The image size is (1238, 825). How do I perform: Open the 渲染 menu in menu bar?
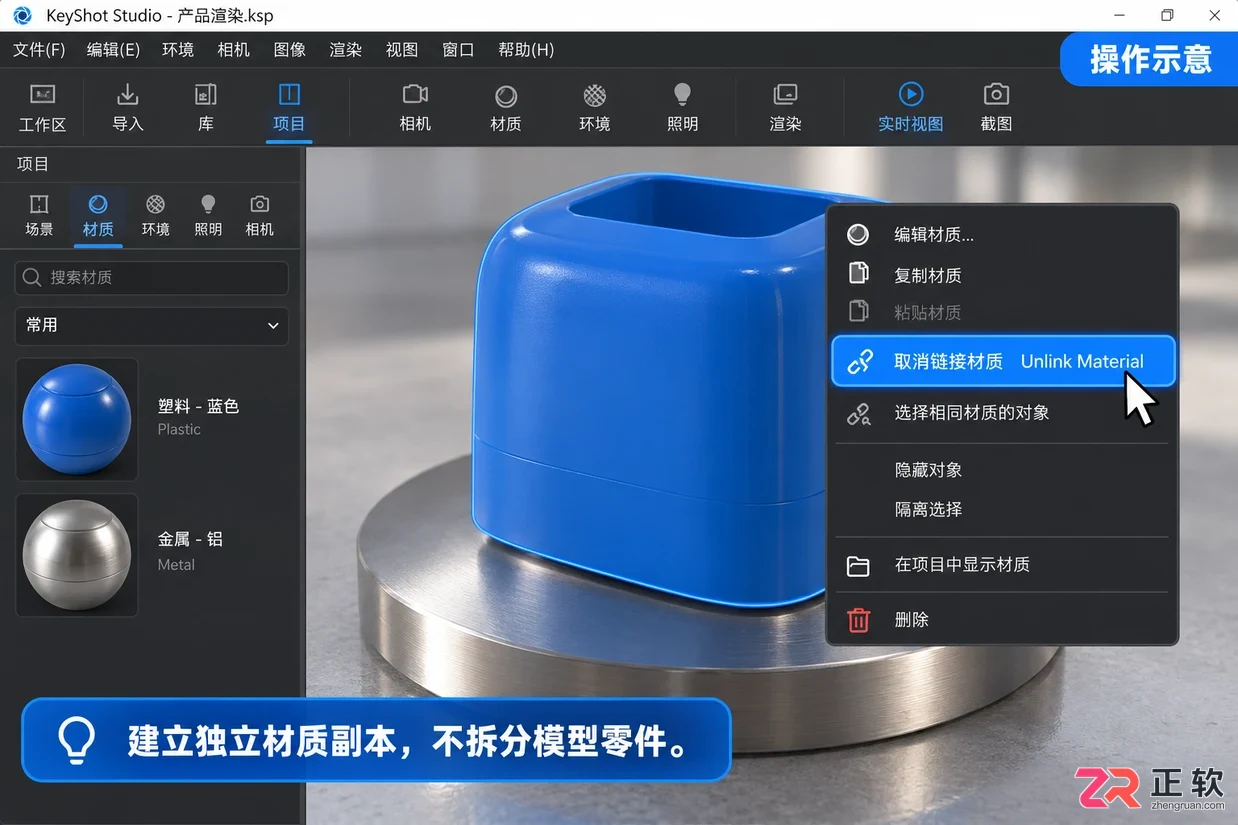[x=346, y=49]
